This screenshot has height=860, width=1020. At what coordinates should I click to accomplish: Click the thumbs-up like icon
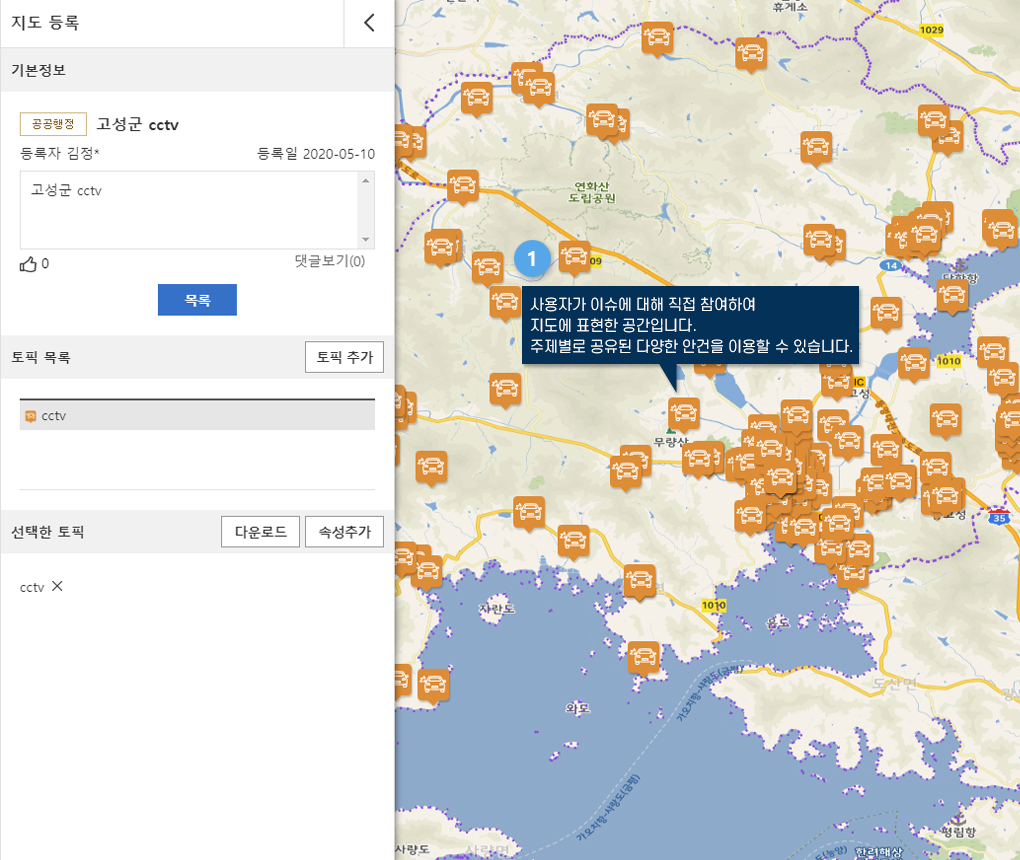28,264
